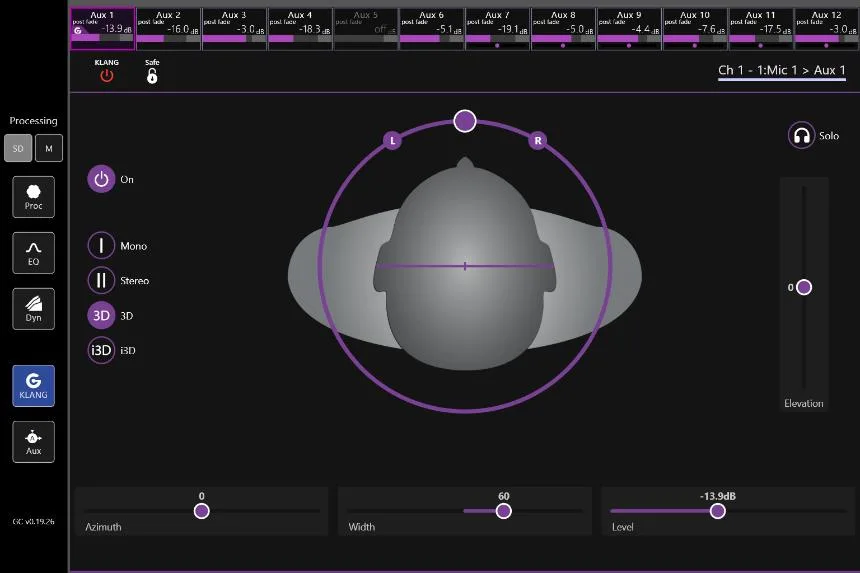Click the Elevation slider handle
This screenshot has height=573, width=860.
tap(804, 287)
